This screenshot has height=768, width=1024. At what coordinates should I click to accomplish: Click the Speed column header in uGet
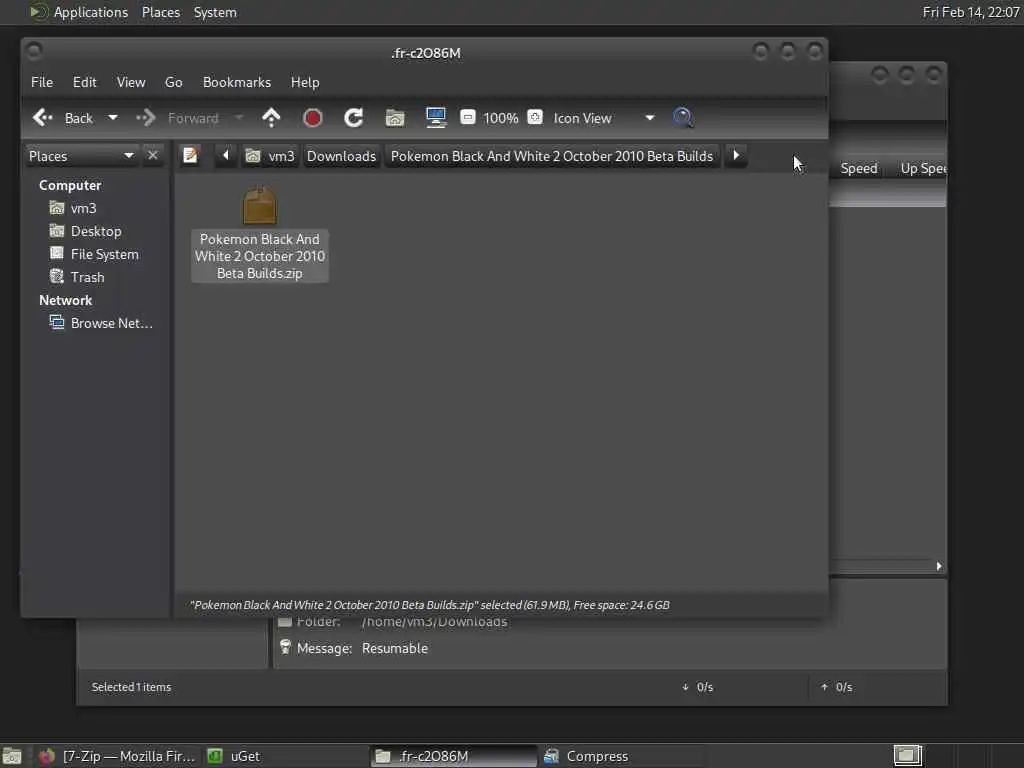pyautogui.click(x=859, y=168)
